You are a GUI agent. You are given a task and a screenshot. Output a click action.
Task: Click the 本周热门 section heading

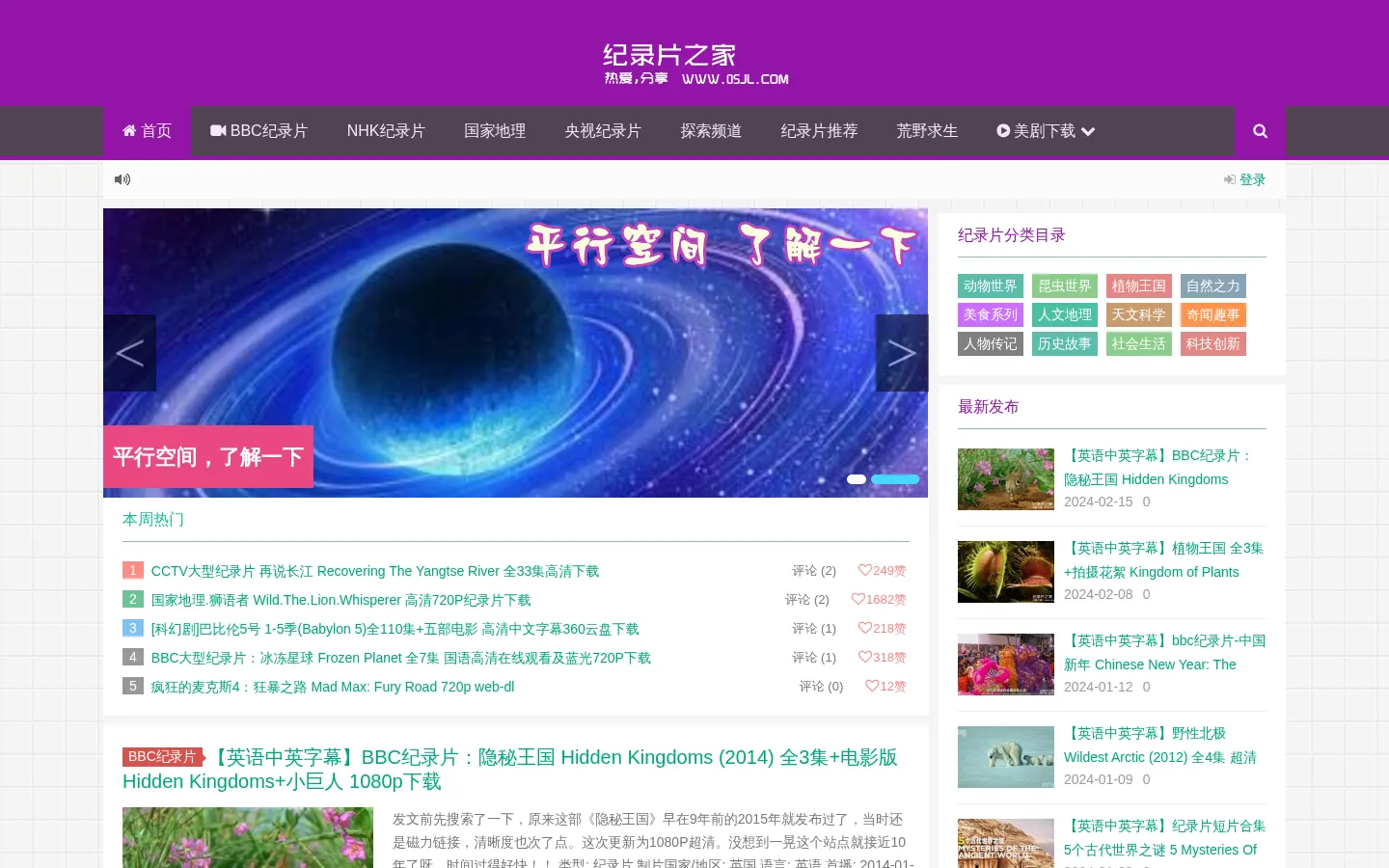153,519
